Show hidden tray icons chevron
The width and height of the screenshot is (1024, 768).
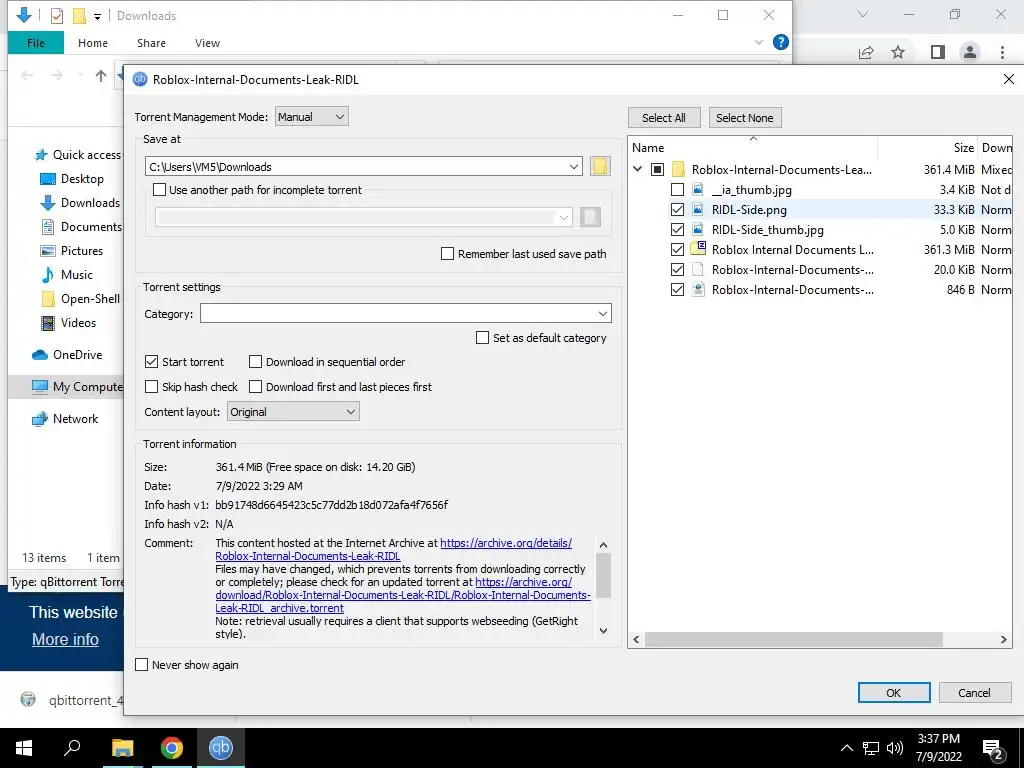pos(846,748)
